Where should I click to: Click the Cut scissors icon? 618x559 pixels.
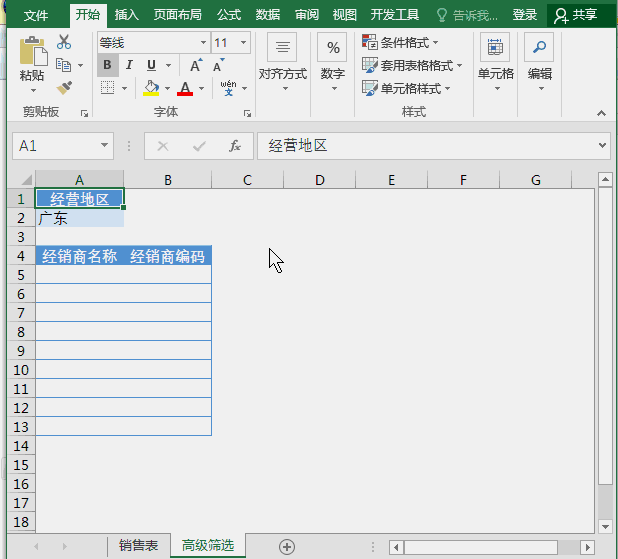click(x=64, y=42)
